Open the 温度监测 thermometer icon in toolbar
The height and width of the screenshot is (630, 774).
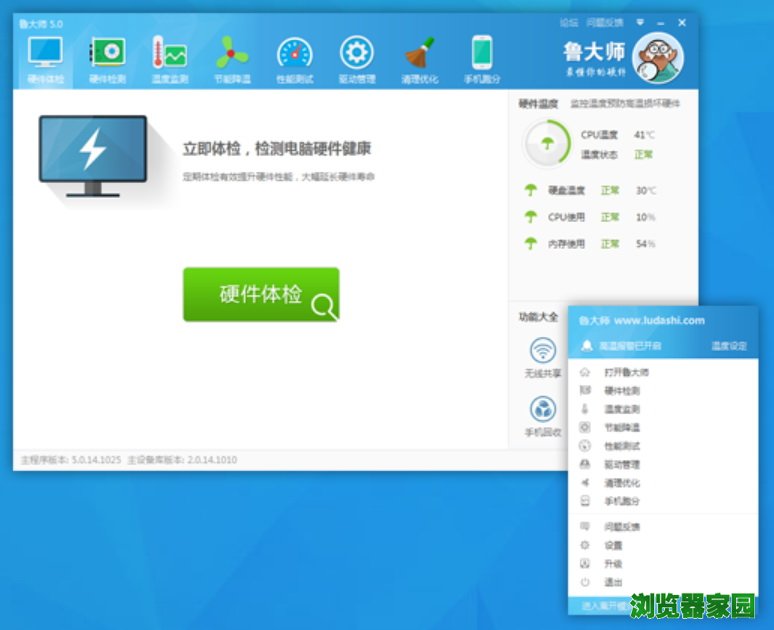(169, 54)
